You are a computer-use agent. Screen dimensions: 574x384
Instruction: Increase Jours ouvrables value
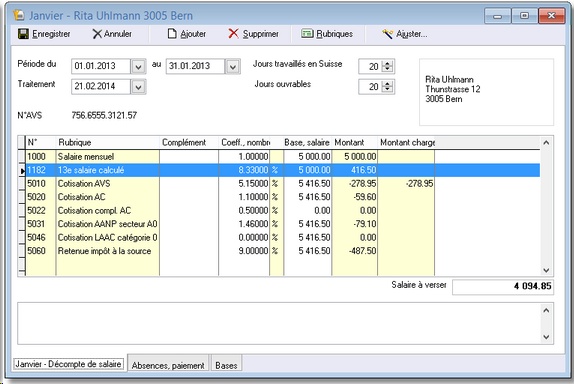pyautogui.click(x=387, y=83)
